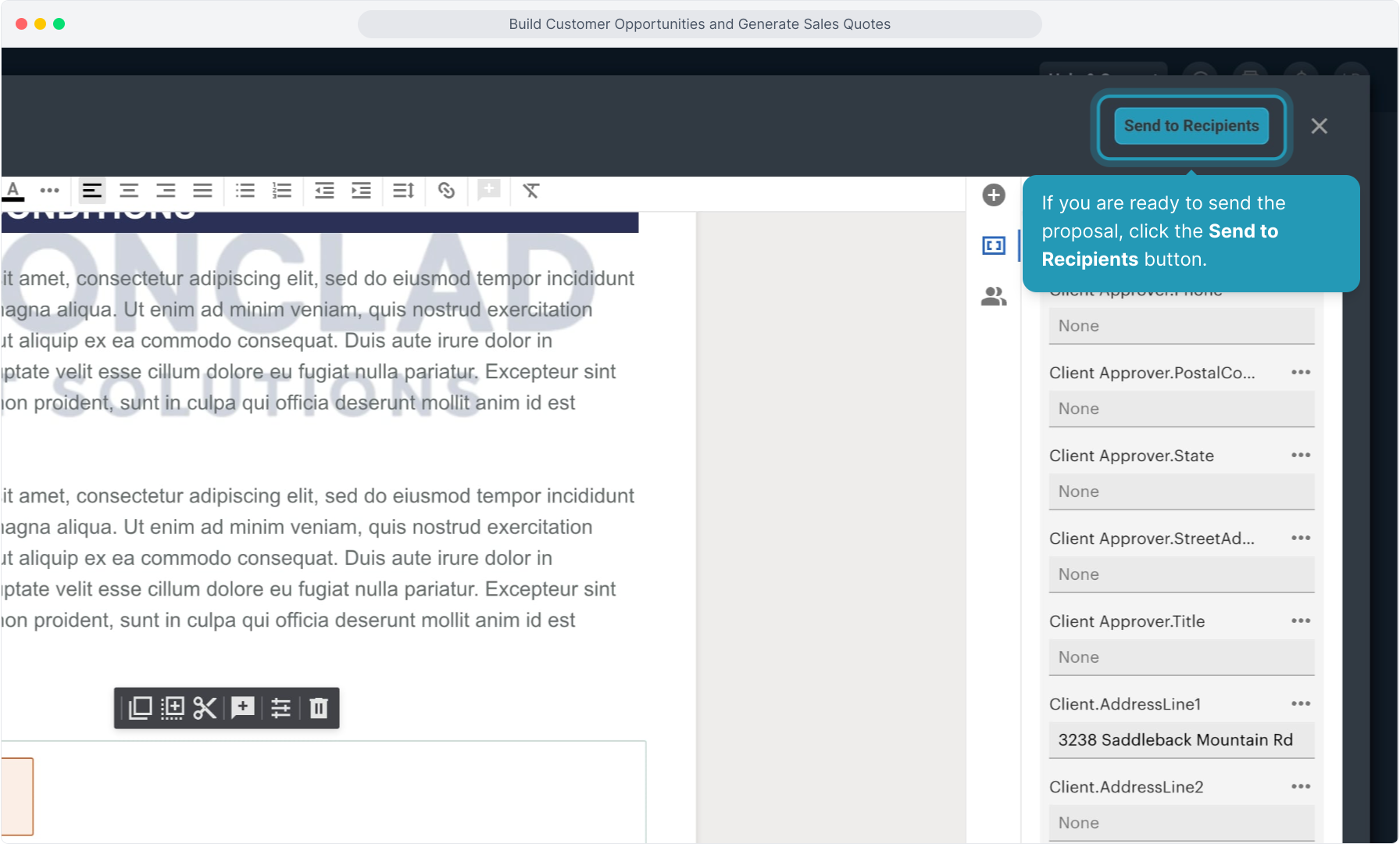Click the 'Client Approver.State' variable label

[1131, 456]
